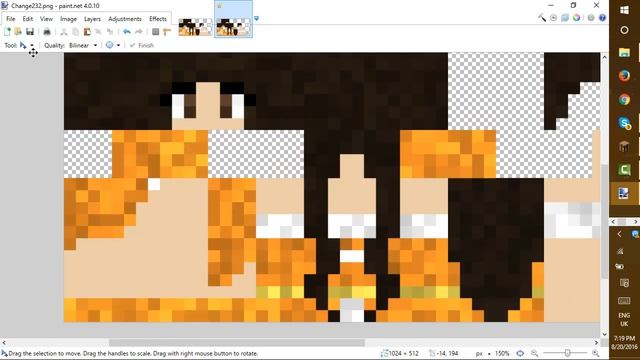Open the File menu
The width and height of the screenshot is (640, 360).
[11, 19]
